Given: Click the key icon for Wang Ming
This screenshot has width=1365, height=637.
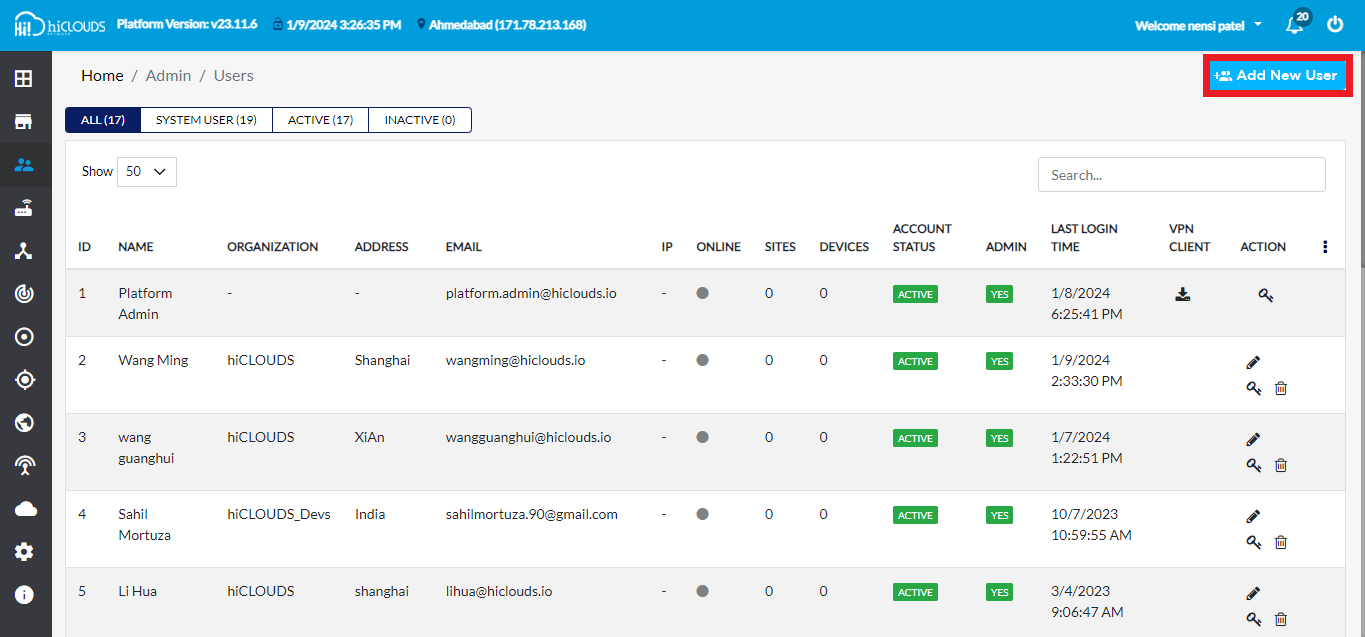Looking at the screenshot, I should click(x=1253, y=388).
